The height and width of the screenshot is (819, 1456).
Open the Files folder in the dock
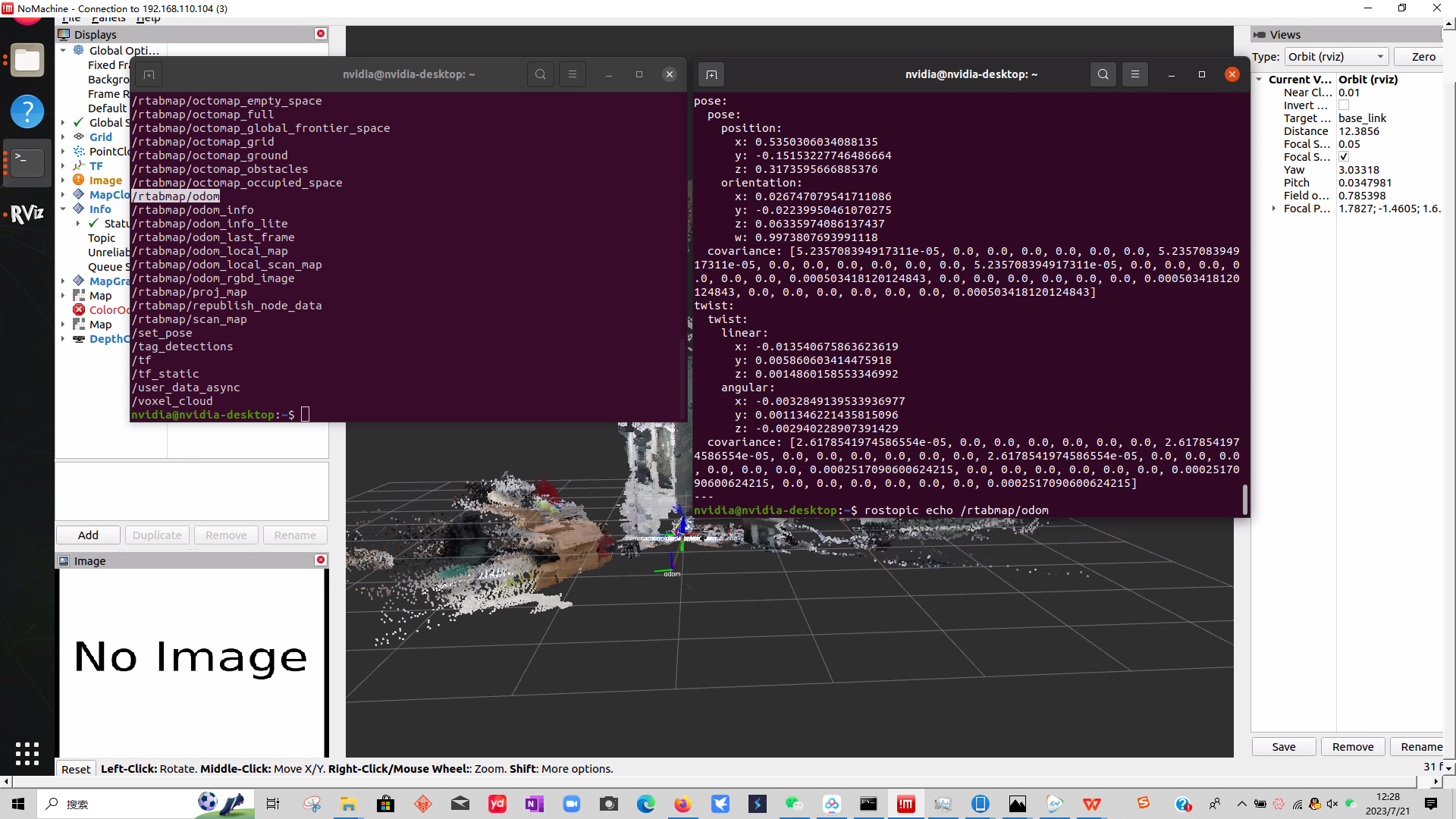27,61
